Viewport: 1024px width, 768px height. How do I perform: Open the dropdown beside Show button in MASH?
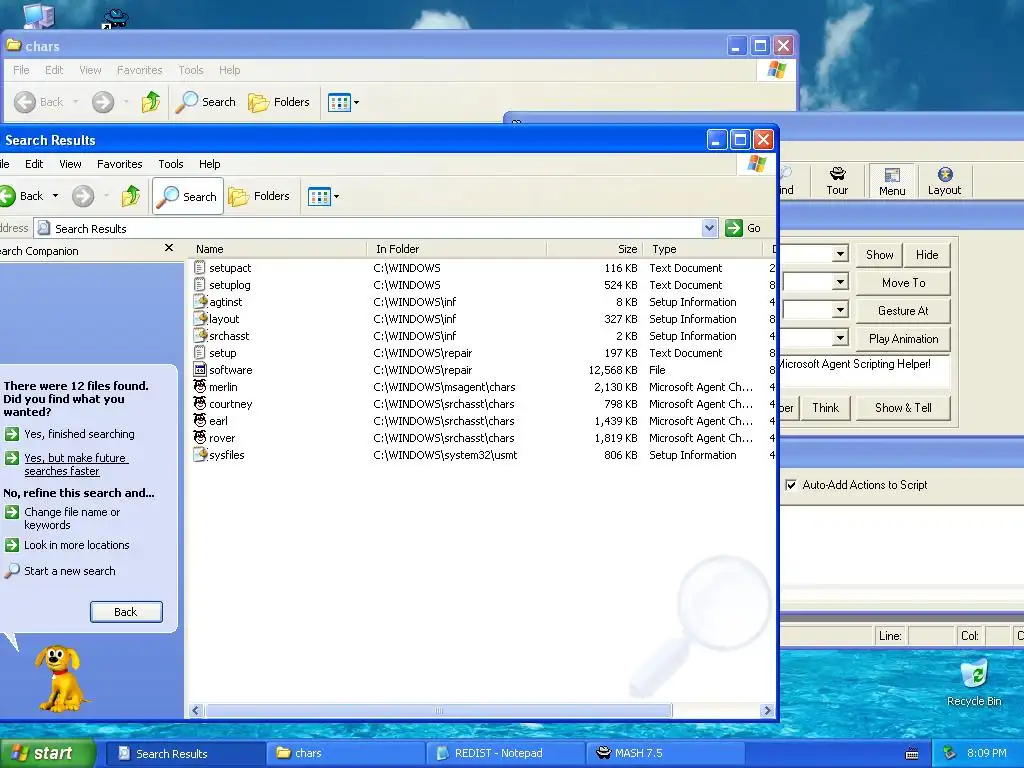[x=840, y=254]
